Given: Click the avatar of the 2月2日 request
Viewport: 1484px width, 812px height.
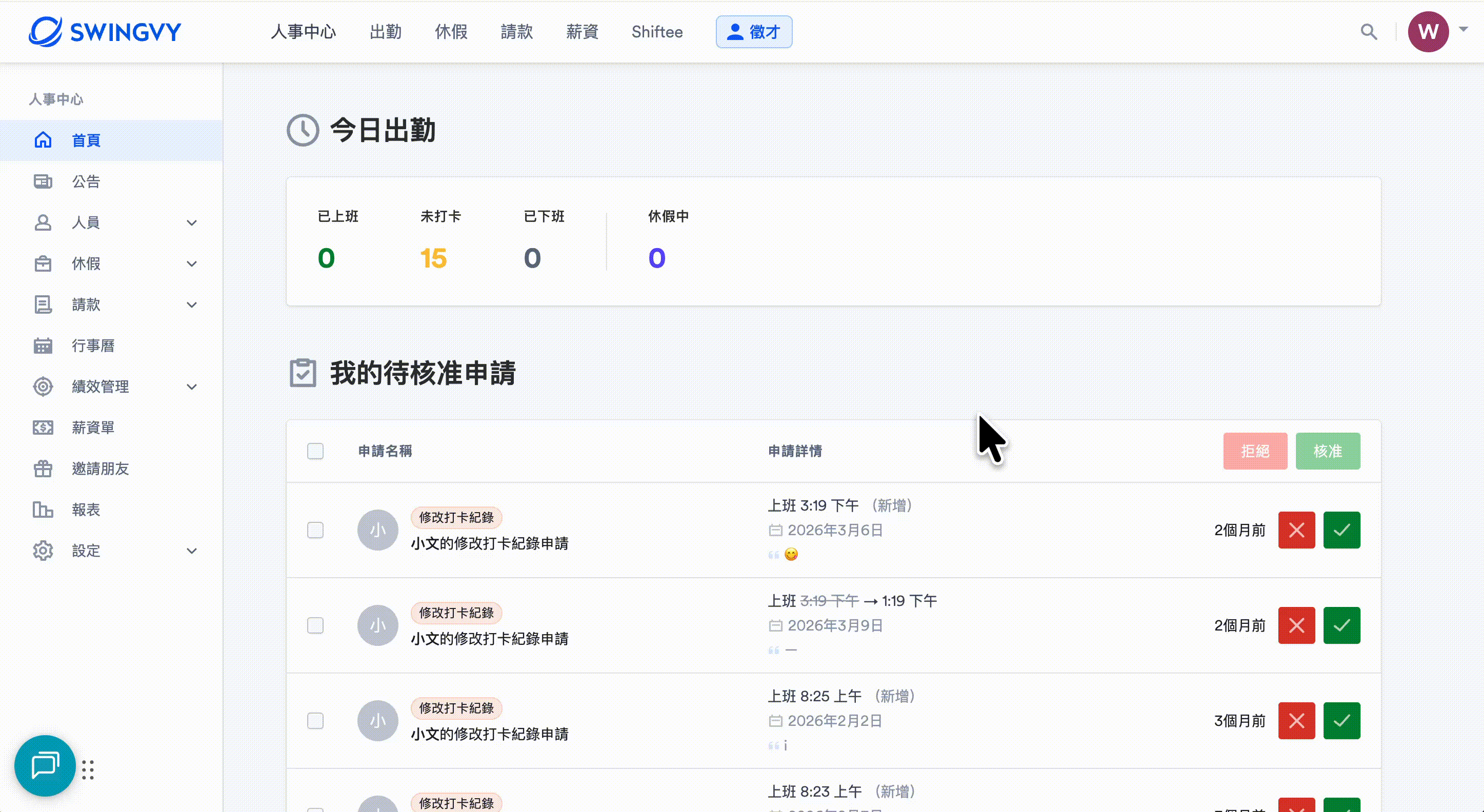Looking at the screenshot, I should pos(378,720).
